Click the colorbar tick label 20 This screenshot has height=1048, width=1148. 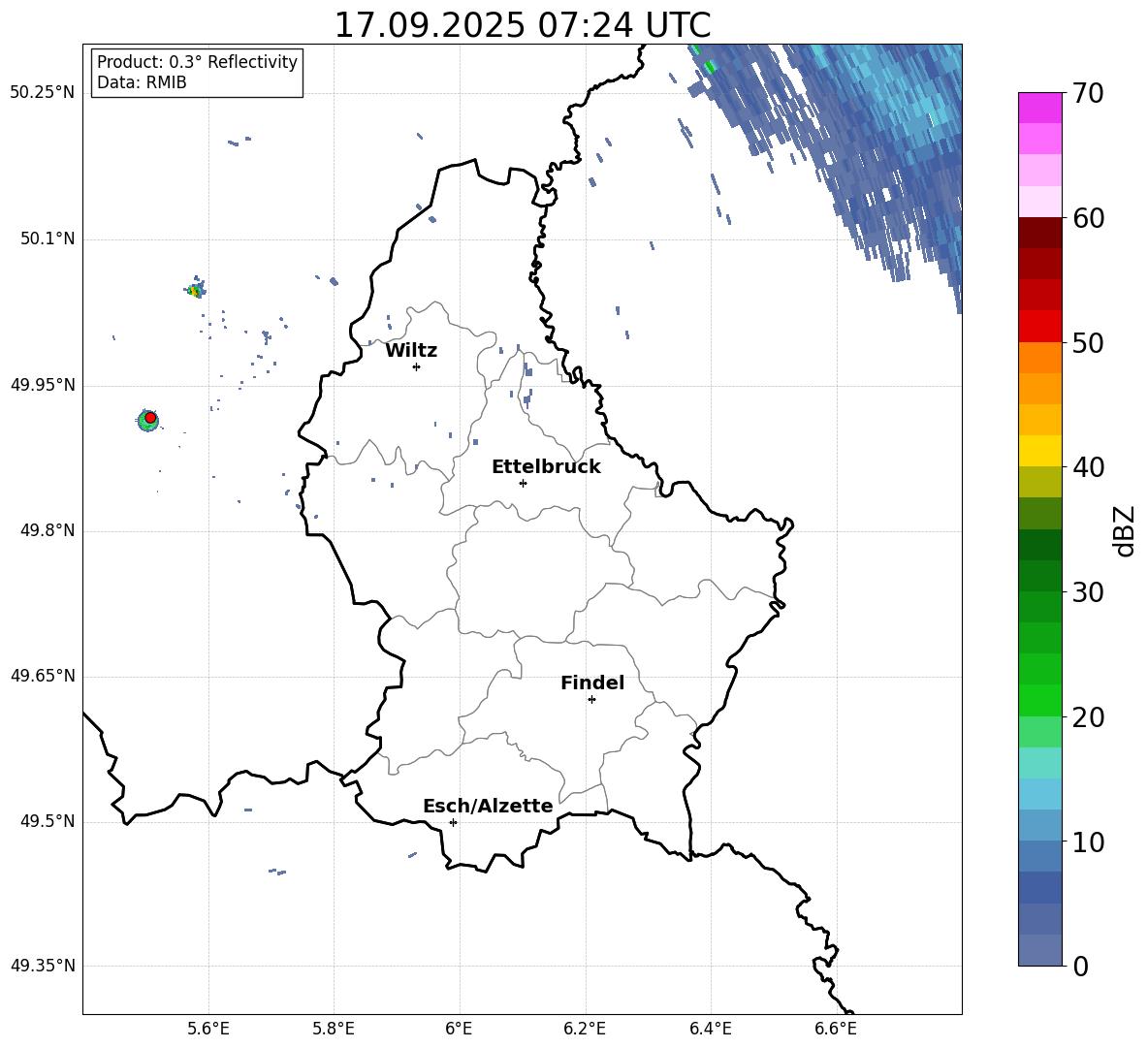pyautogui.click(x=1088, y=717)
